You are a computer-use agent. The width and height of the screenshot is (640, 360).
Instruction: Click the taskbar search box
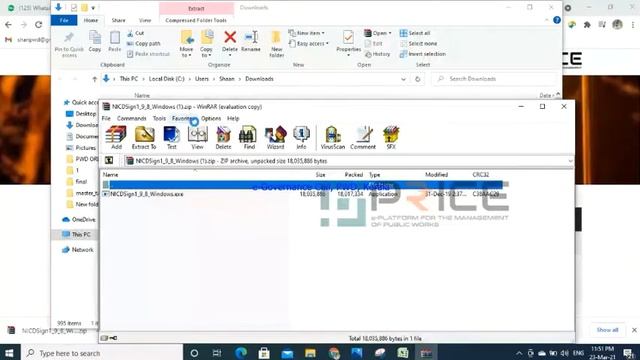point(101,353)
